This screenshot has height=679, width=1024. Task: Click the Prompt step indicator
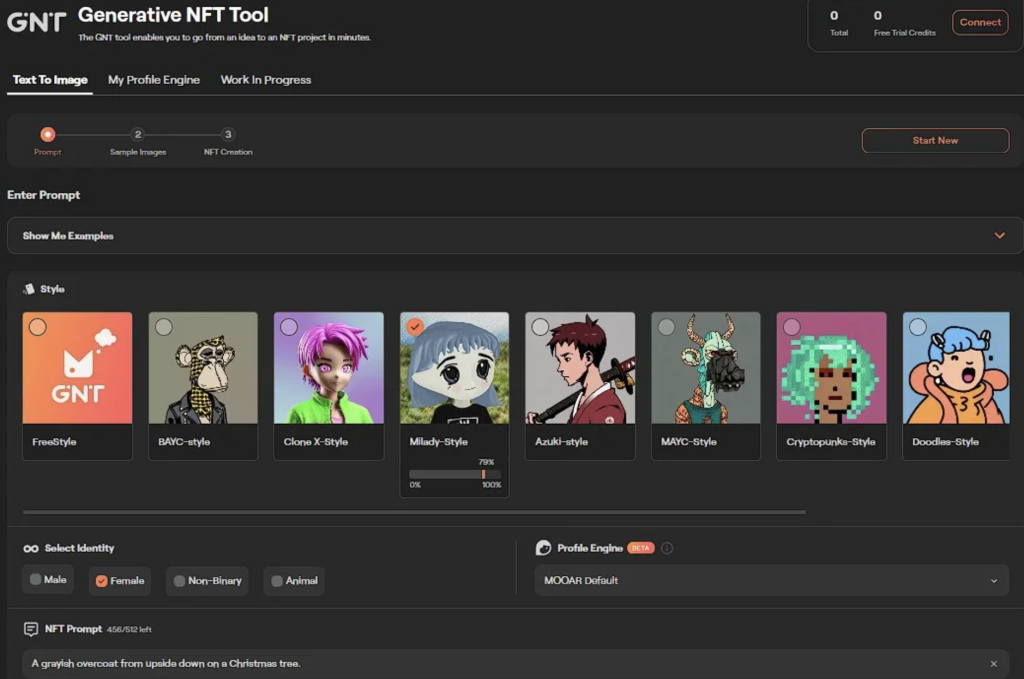(48, 134)
